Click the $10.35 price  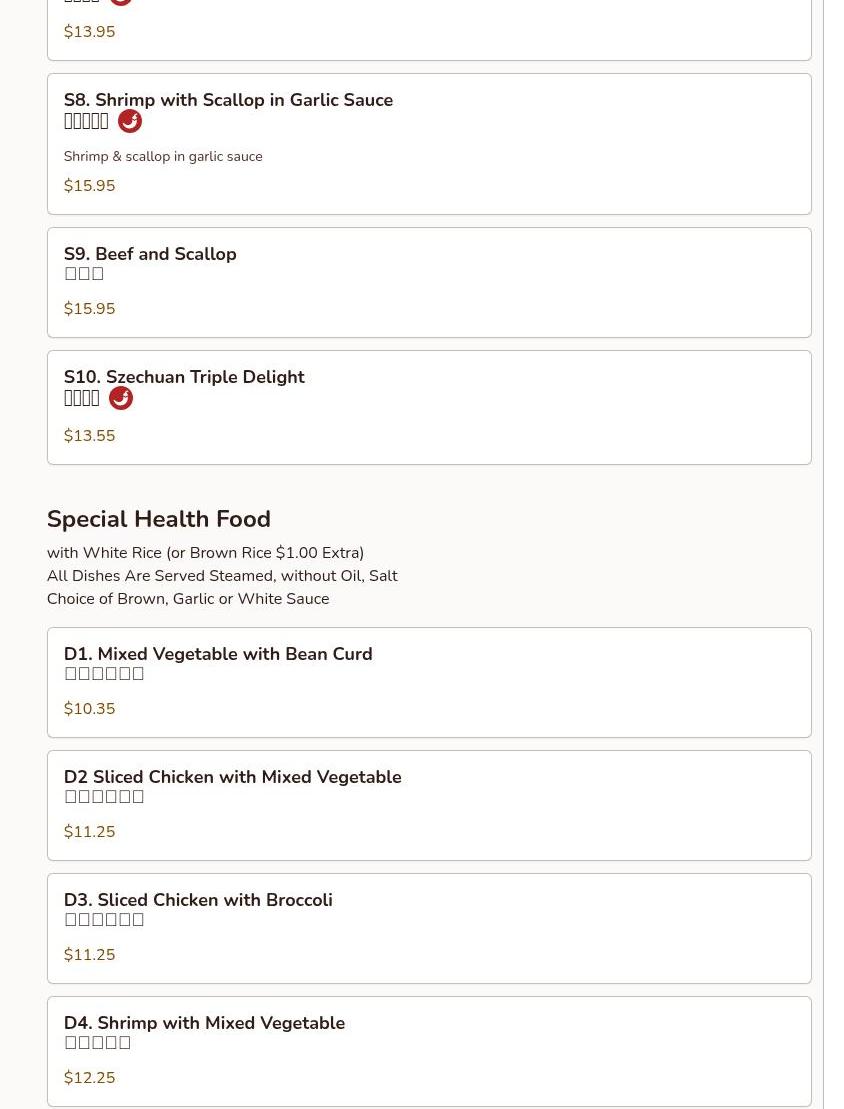89,709
